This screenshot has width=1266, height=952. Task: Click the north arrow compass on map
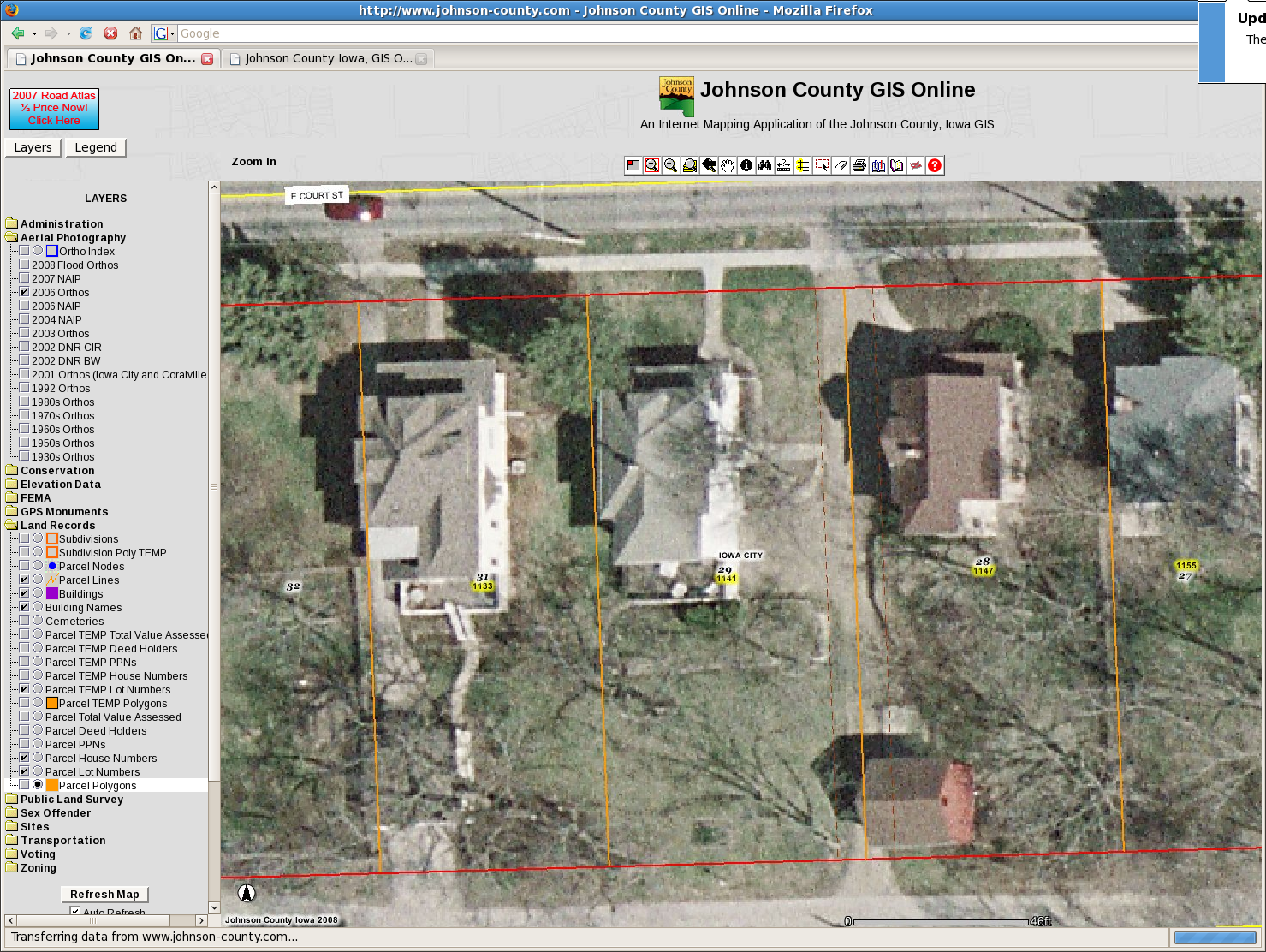pos(247,893)
